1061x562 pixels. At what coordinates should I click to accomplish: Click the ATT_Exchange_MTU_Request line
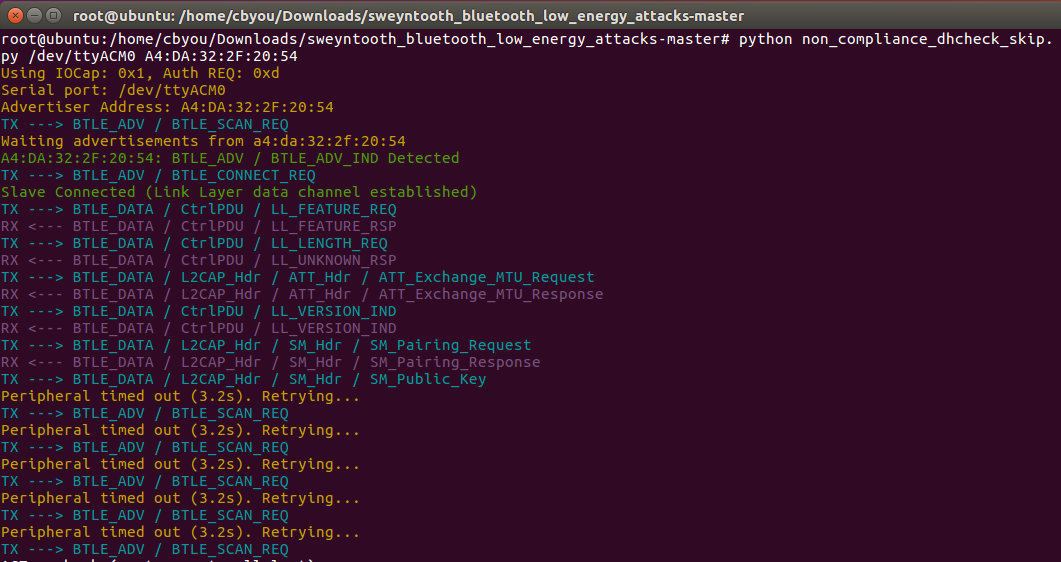(x=297, y=277)
